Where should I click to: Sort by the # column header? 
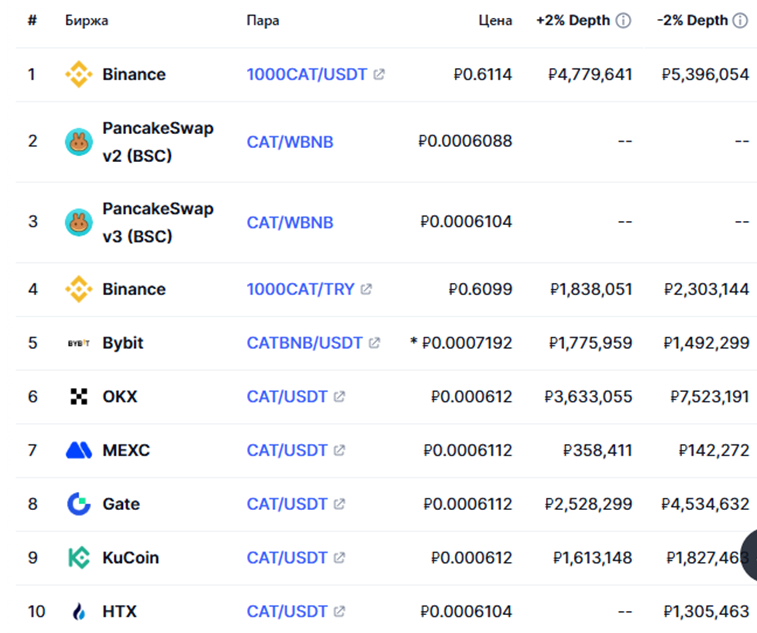click(x=32, y=20)
